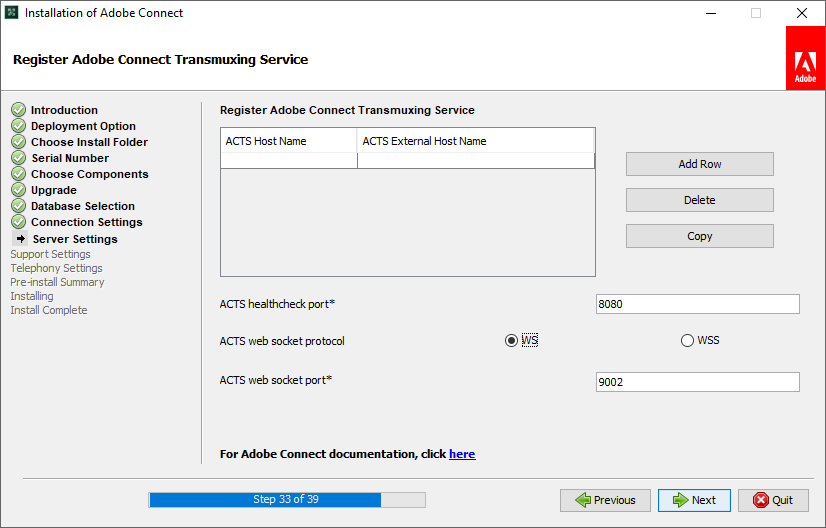Minimize the installer window
Screen dimensions: 826x528
pos(711,13)
